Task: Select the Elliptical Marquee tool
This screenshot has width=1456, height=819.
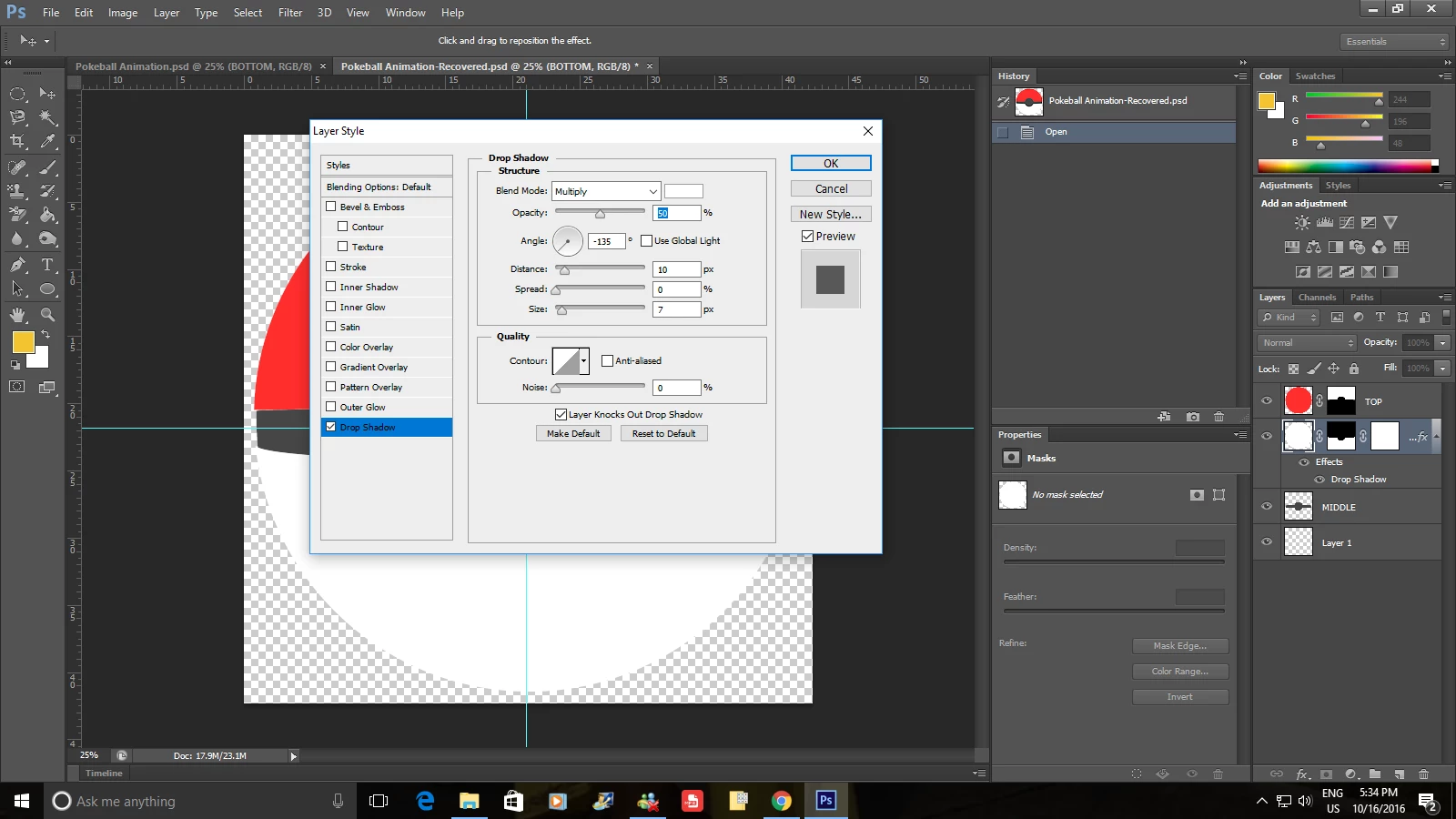Action: [17, 94]
